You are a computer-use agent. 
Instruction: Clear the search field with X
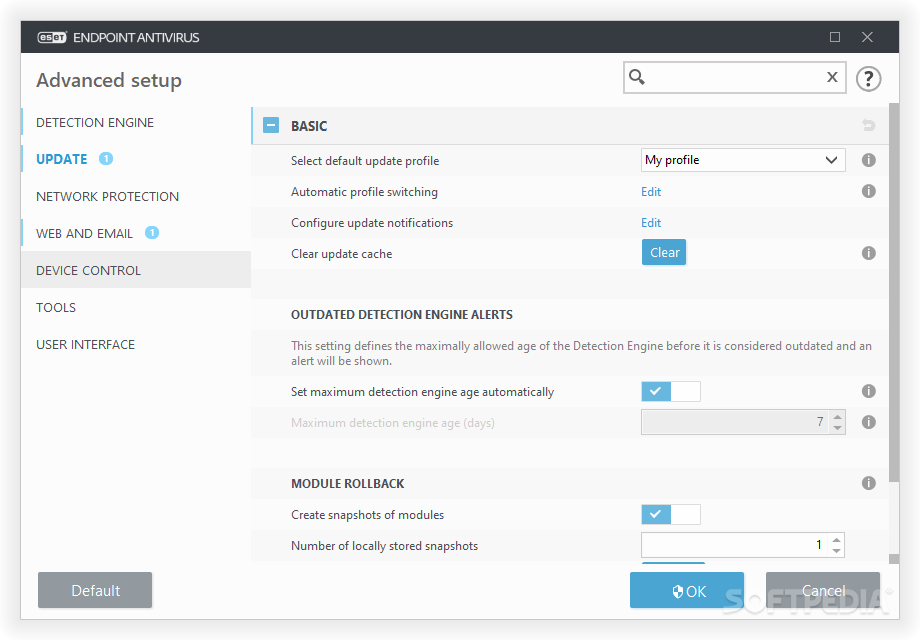832,77
